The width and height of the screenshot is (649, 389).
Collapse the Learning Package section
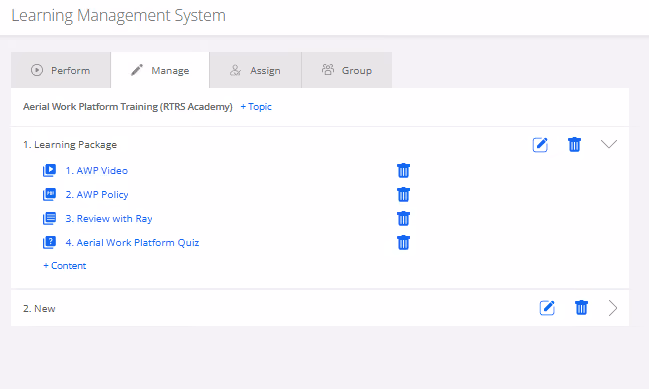click(x=609, y=144)
